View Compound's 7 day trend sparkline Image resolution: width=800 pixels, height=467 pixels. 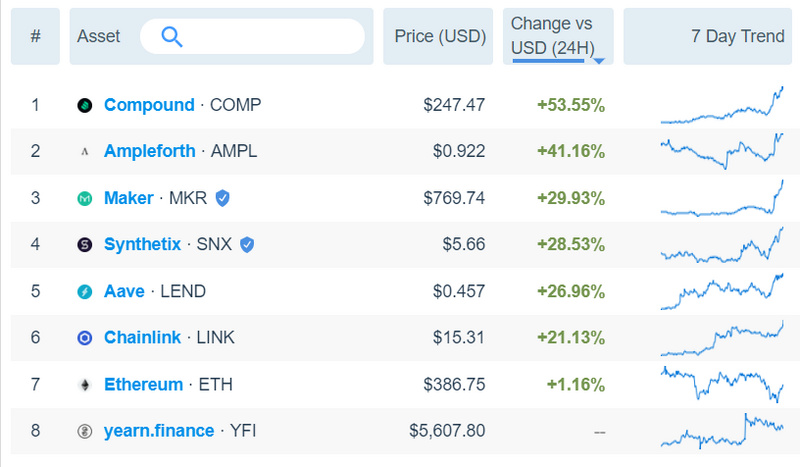(x=722, y=105)
